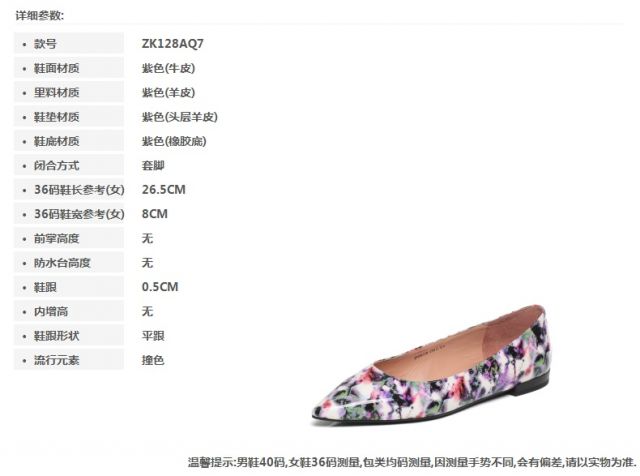Select the style number ZK128AQ7

(172, 44)
